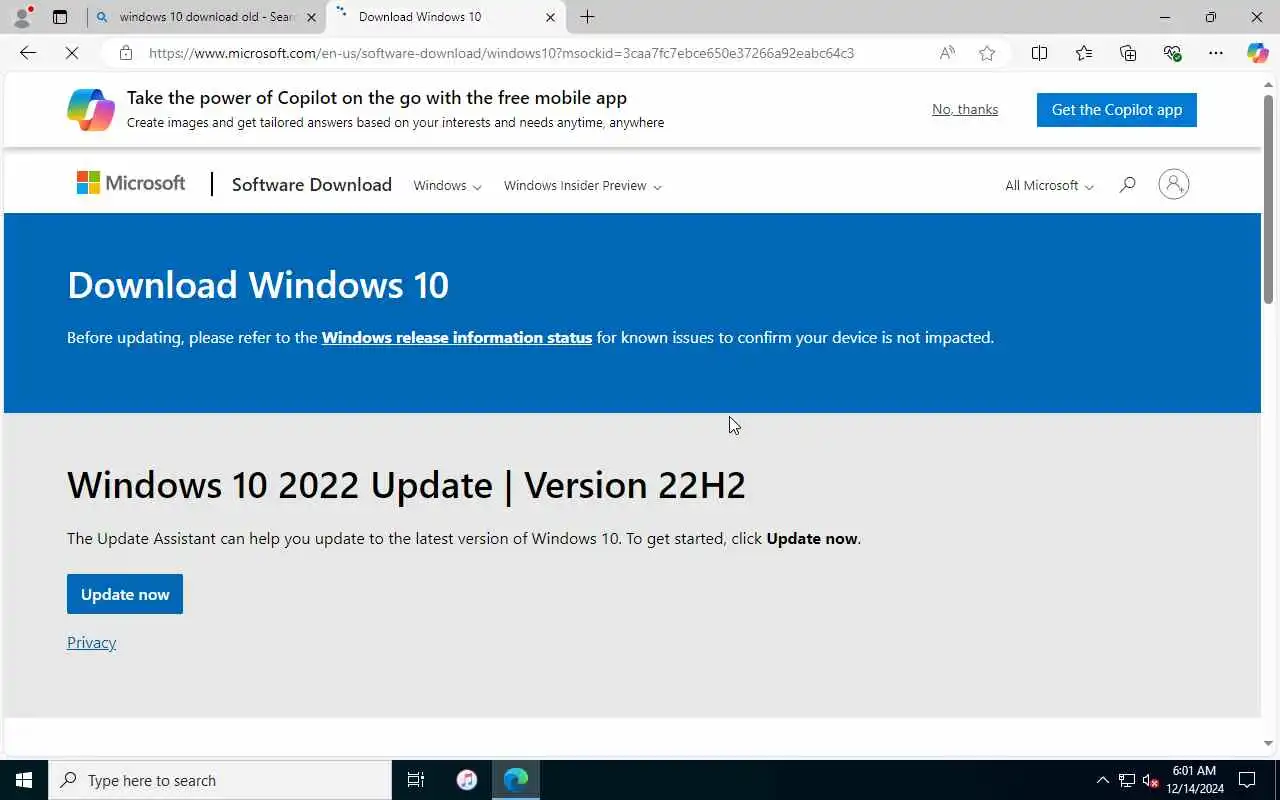The image size is (1280, 800).
Task: Open the Favorites list
Action: (1084, 53)
